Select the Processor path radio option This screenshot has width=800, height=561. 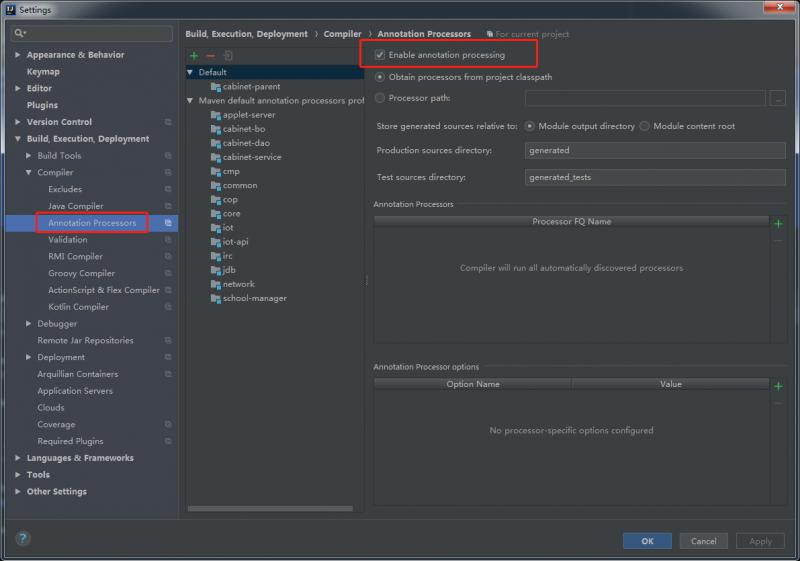click(380, 98)
